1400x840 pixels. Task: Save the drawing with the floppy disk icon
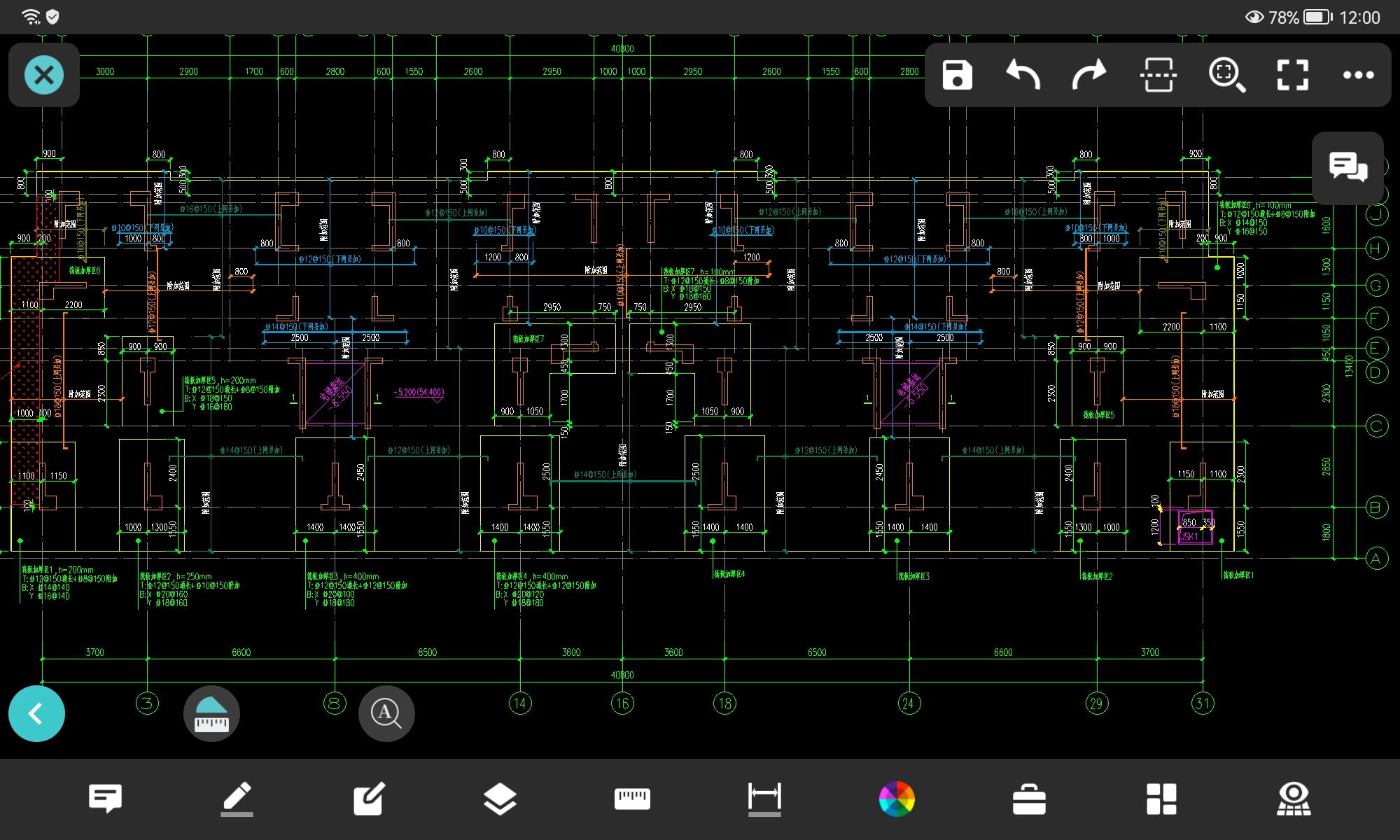tap(957, 75)
